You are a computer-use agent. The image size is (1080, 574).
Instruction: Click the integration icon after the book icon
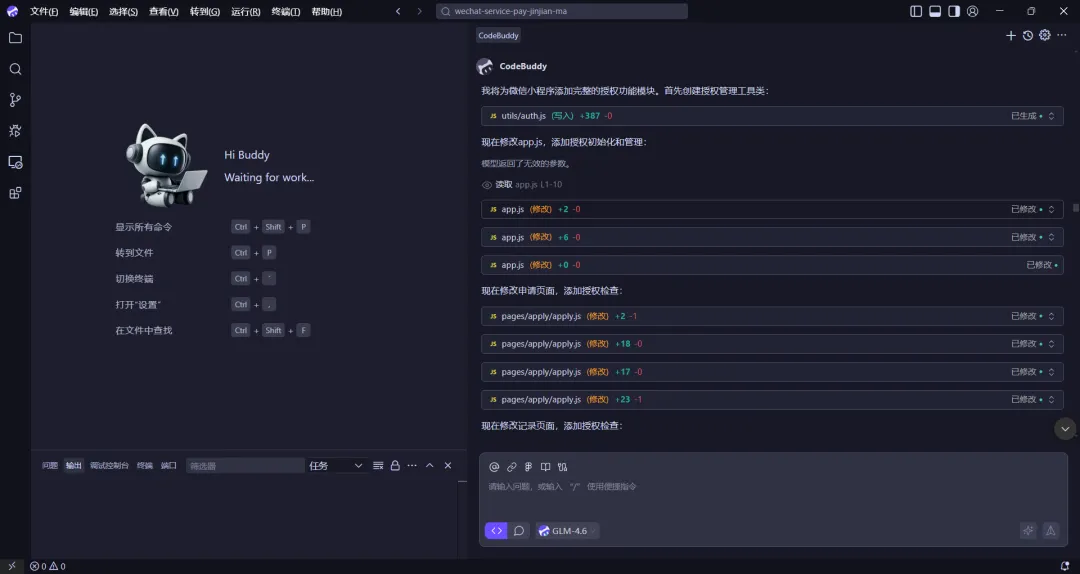coord(563,467)
